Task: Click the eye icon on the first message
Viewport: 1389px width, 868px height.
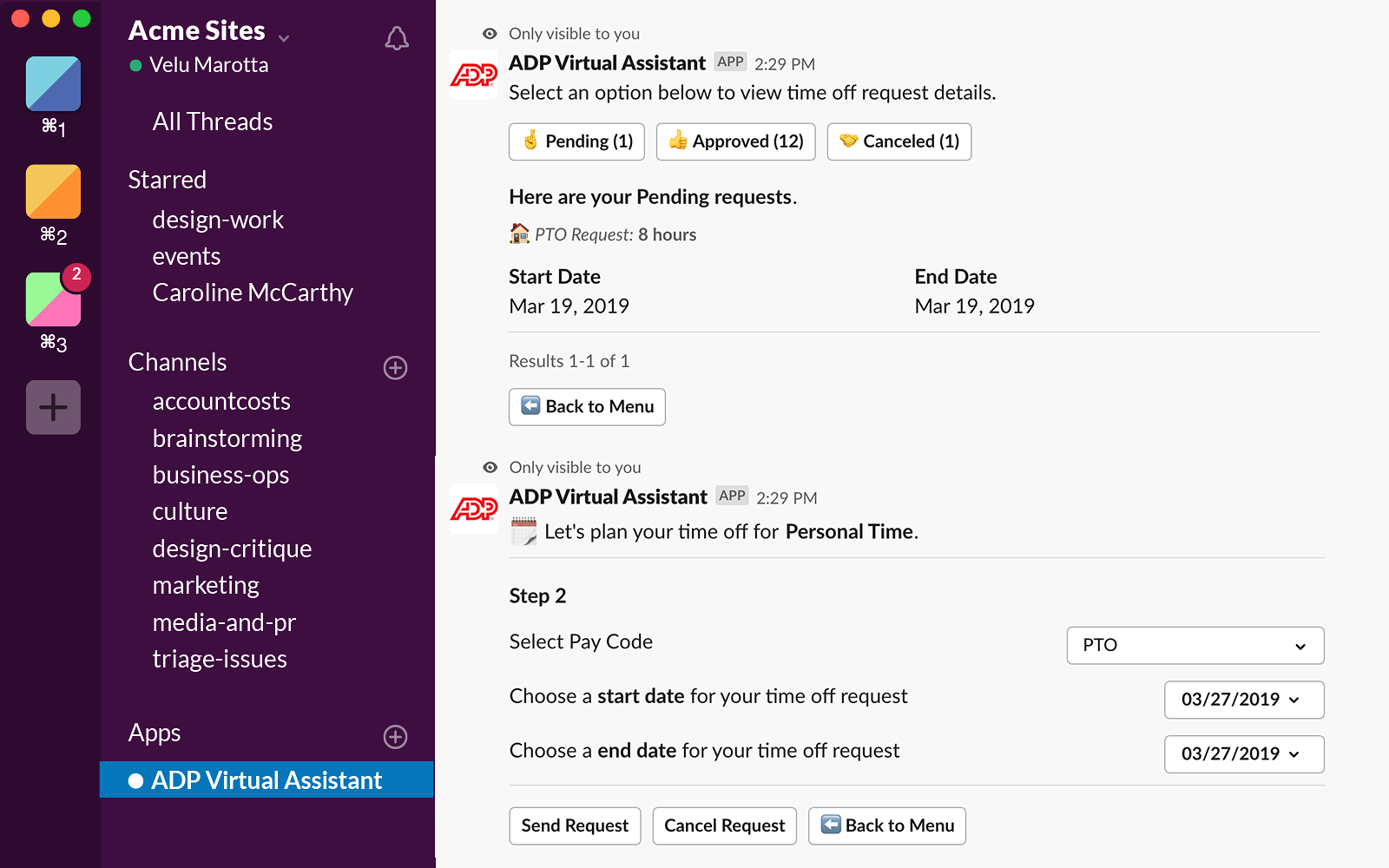Action: click(x=490, y=34)
